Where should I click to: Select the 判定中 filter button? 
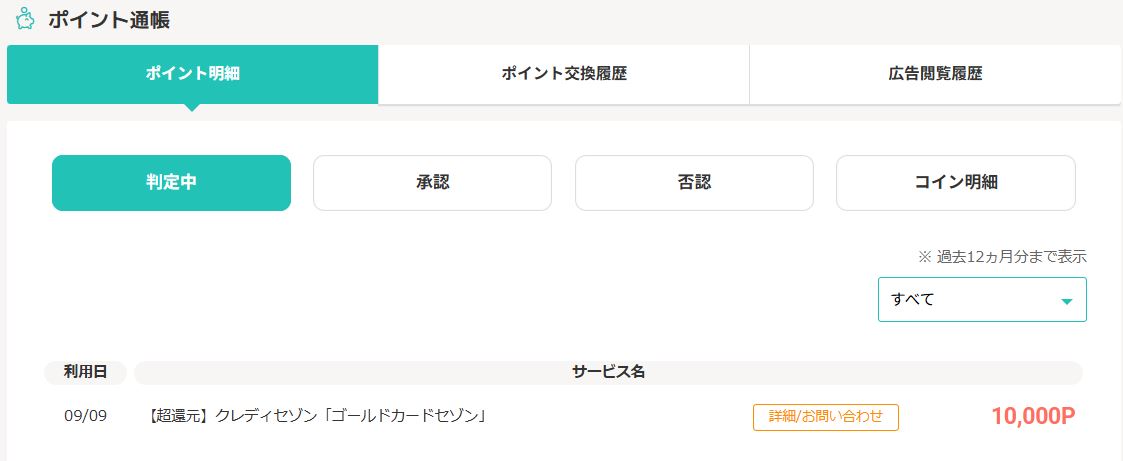click(171, 183)
